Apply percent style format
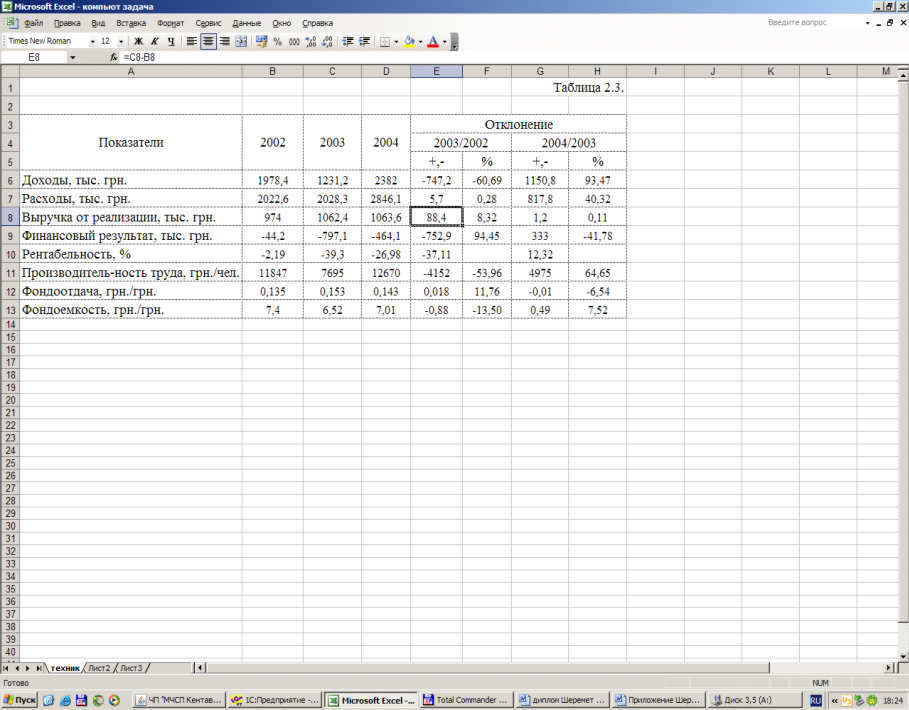 [x=278, y=41]
